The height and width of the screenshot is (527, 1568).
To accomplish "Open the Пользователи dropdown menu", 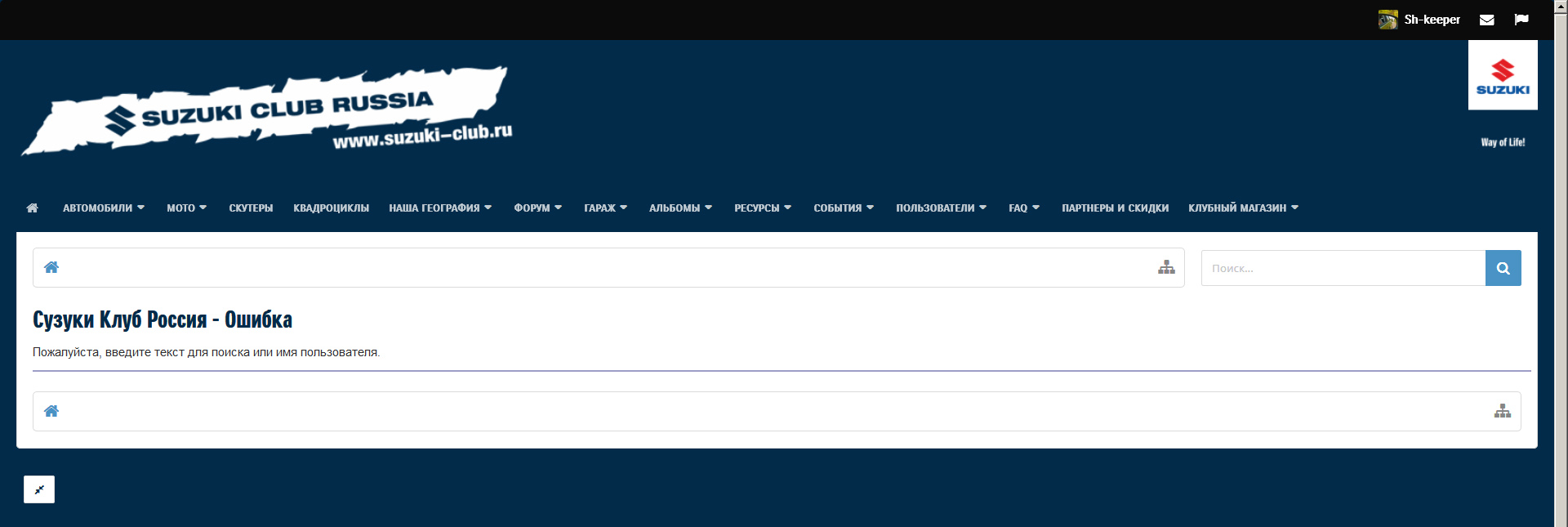I will point(941,208).
